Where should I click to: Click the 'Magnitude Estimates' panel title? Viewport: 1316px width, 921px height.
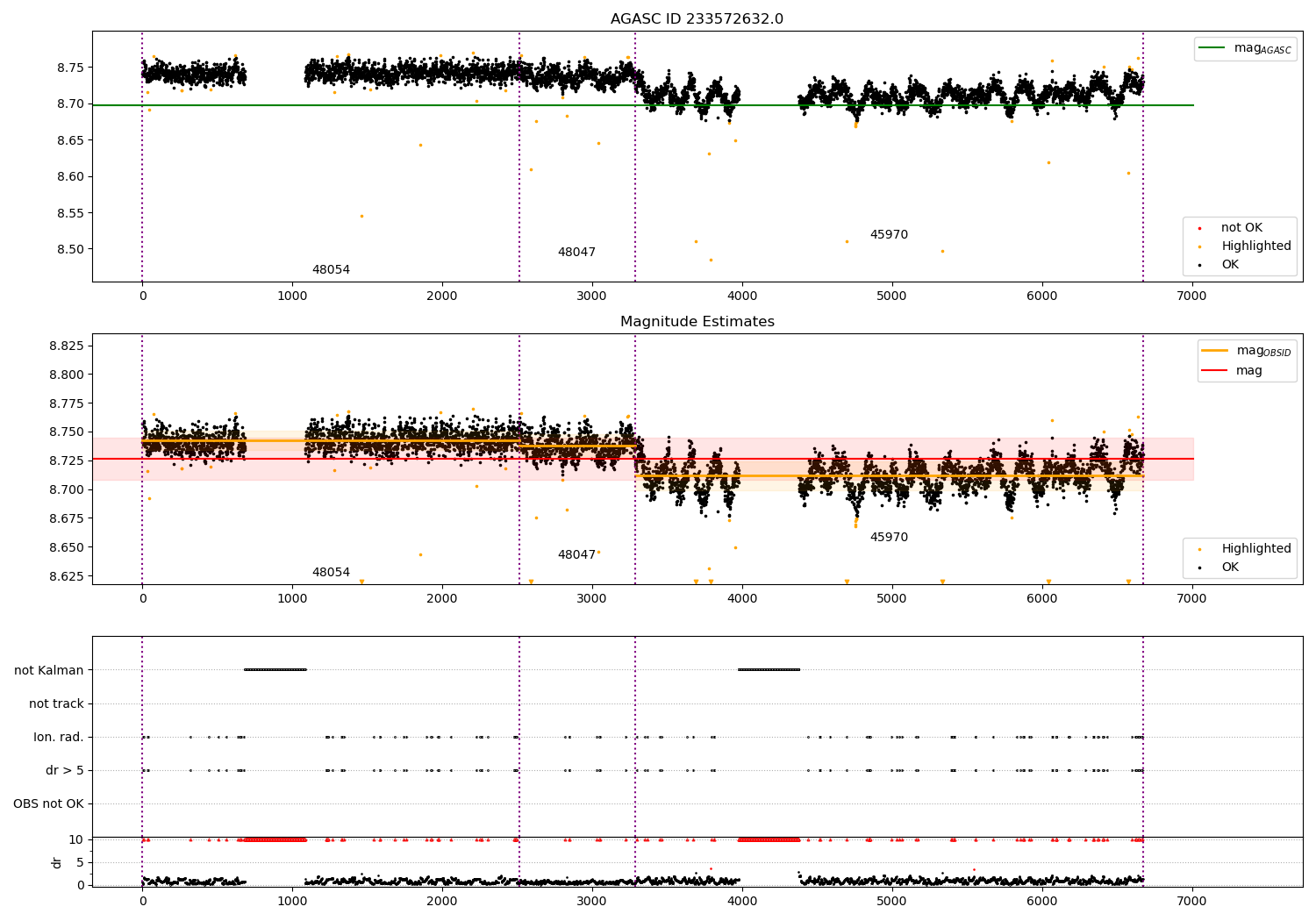pos(697,322)
